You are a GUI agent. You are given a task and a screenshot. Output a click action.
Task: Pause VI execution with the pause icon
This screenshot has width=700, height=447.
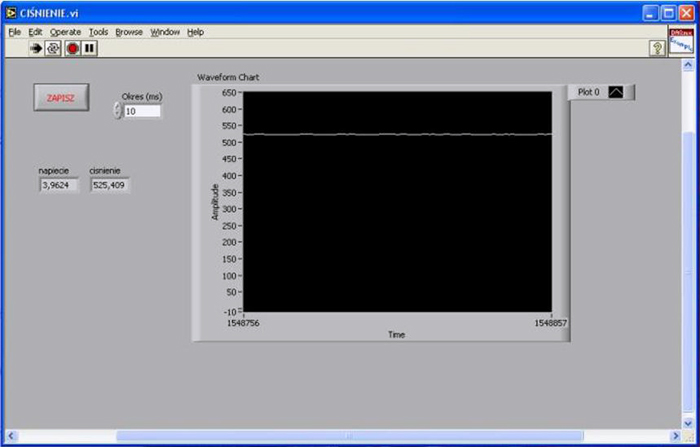click(x=89, y=48)
